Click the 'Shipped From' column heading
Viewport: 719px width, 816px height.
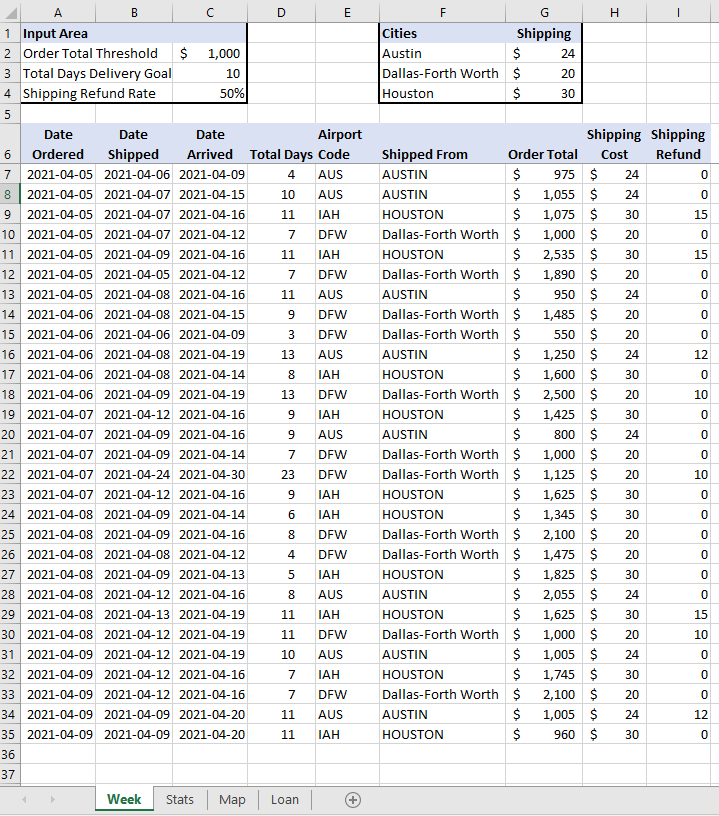tap(442, 144)
